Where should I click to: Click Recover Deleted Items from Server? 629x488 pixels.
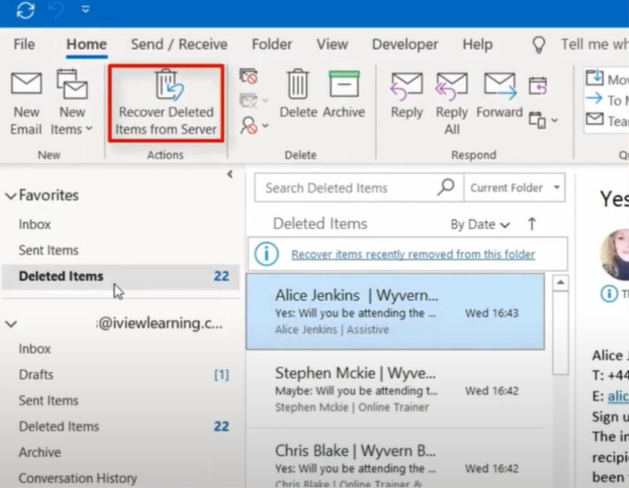pyautogui.click(x=166, y=103)
